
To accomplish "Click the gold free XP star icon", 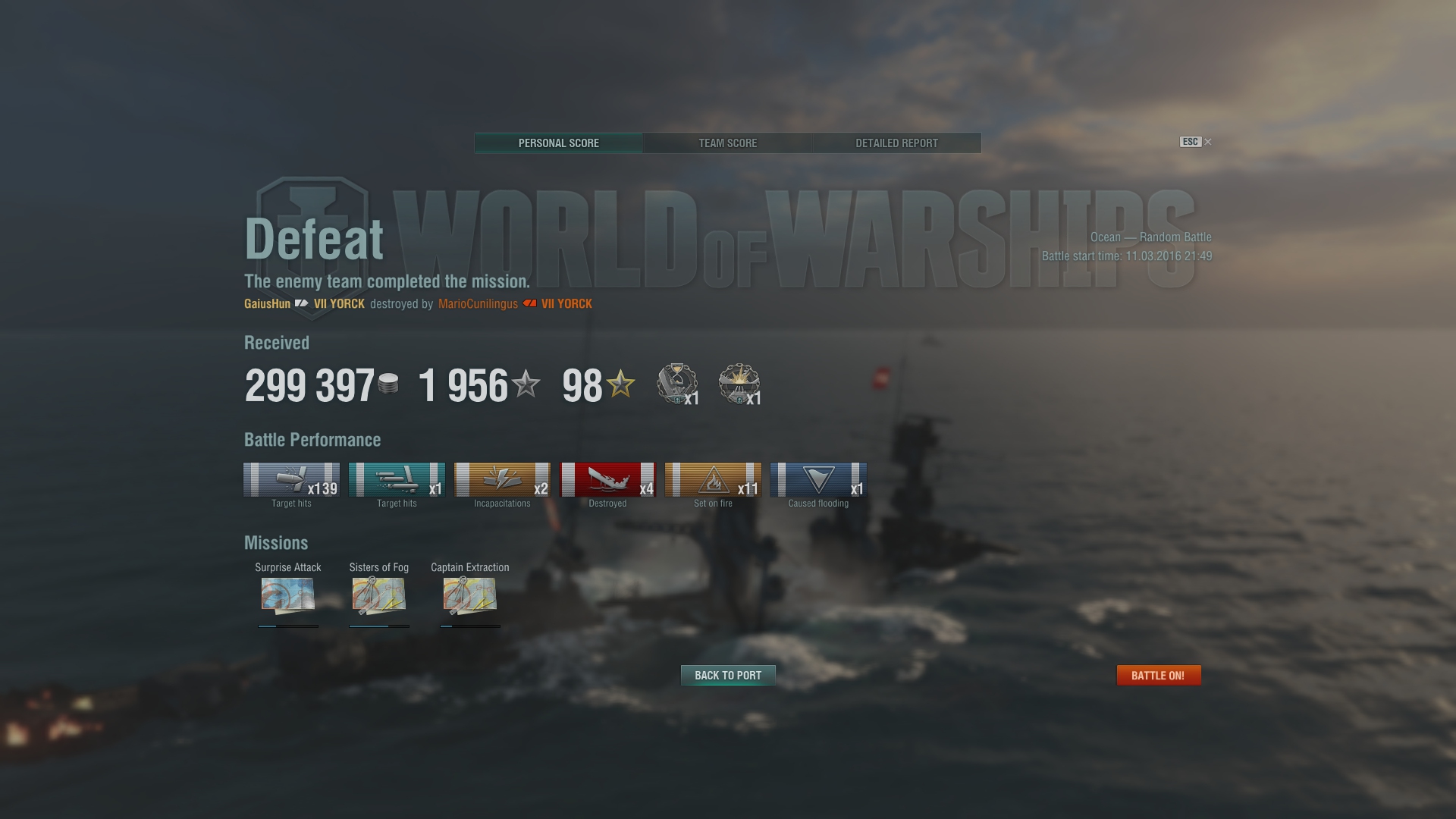I will (620, 384).
